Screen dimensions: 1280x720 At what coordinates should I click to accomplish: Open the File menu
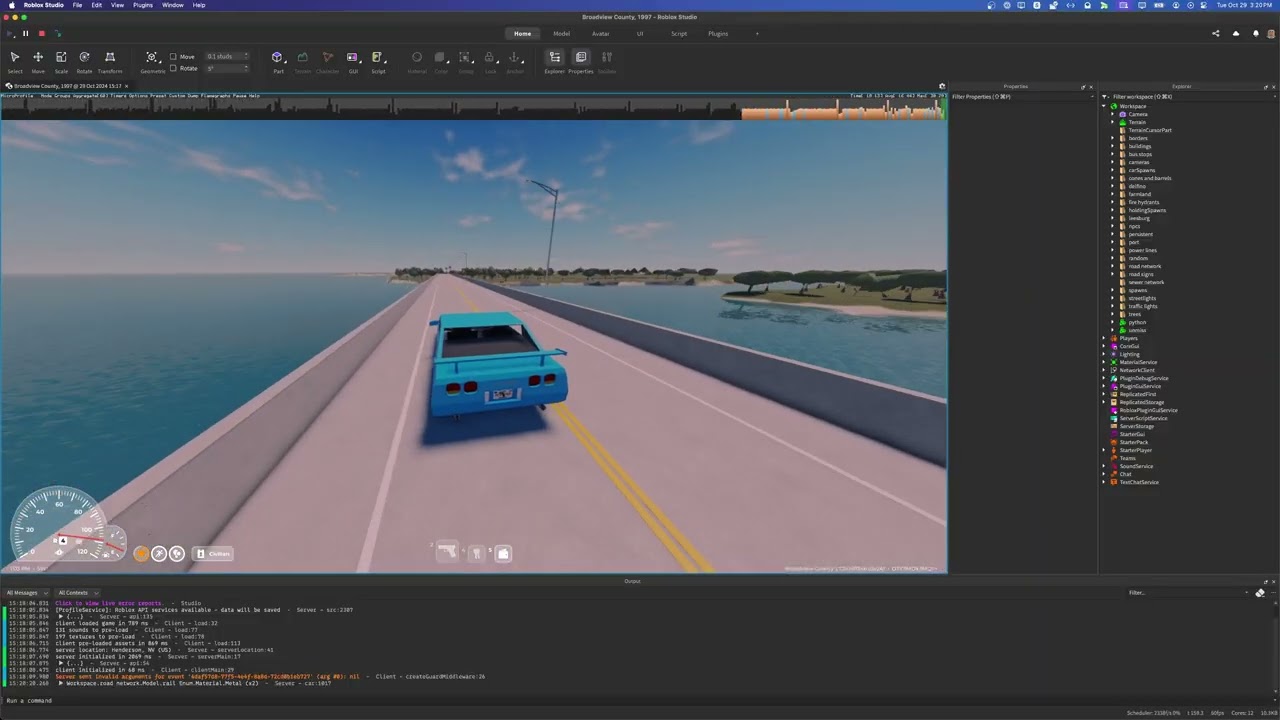click(x=77, y=5)
